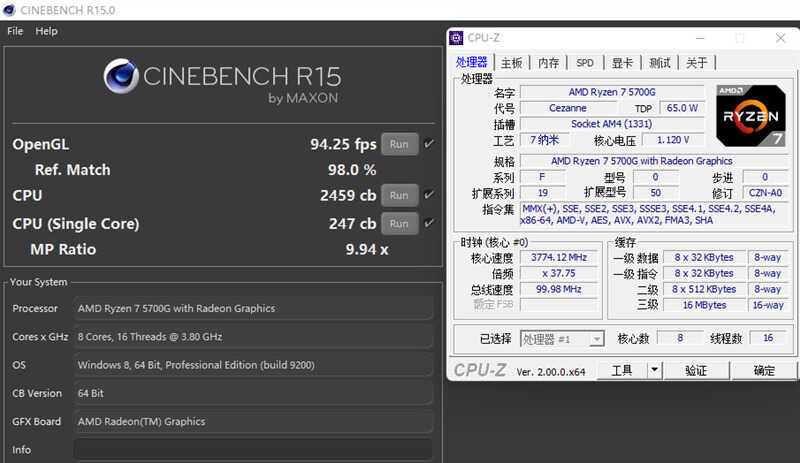Click the 线程数 value 16
Screen dimensions: 800x463
[768, 337]
